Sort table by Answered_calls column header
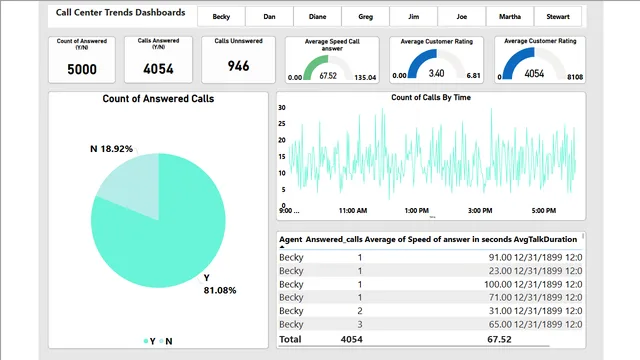 tap(334, 240)
